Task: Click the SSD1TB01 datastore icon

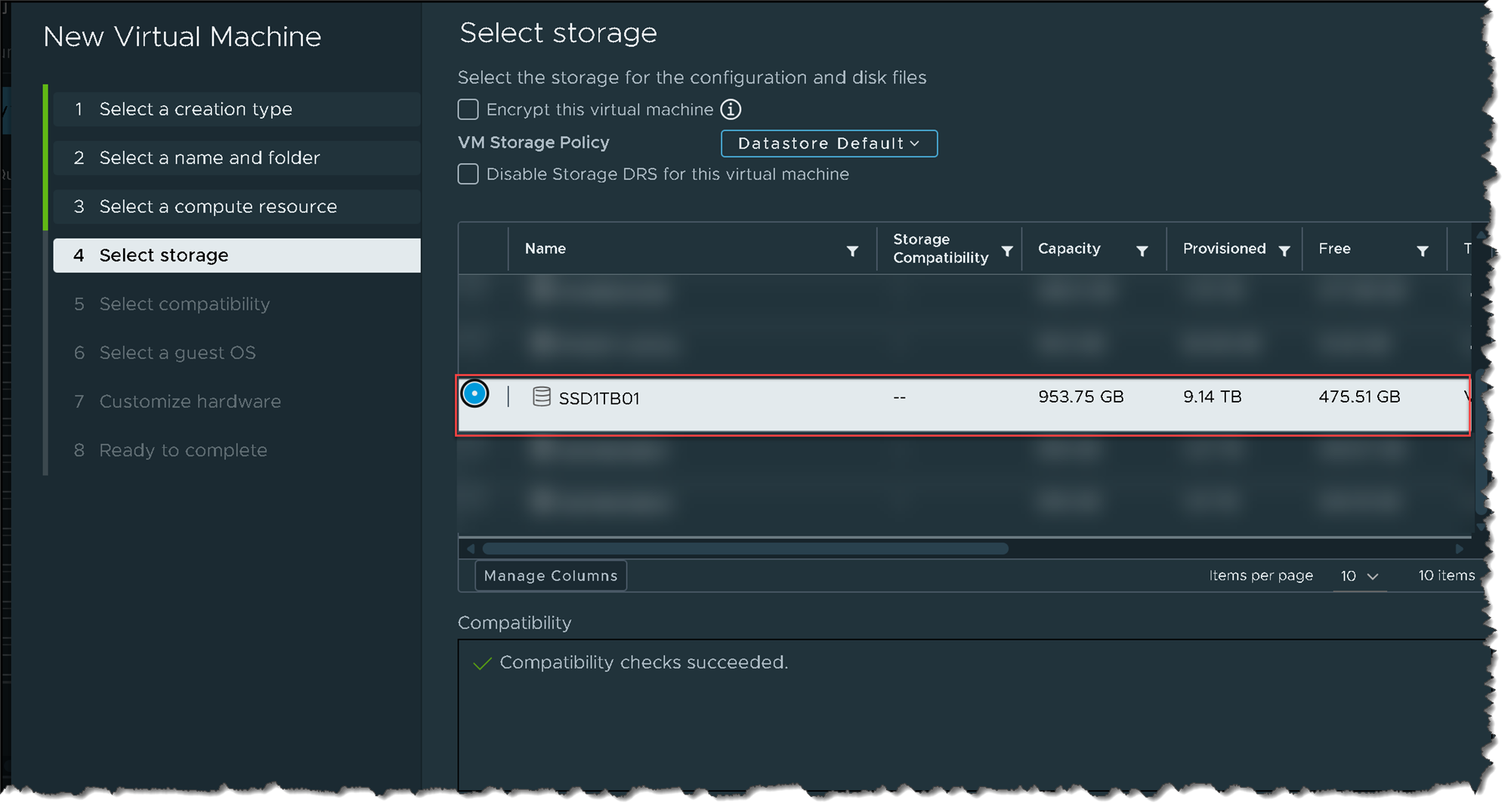Action: point(541,397)
